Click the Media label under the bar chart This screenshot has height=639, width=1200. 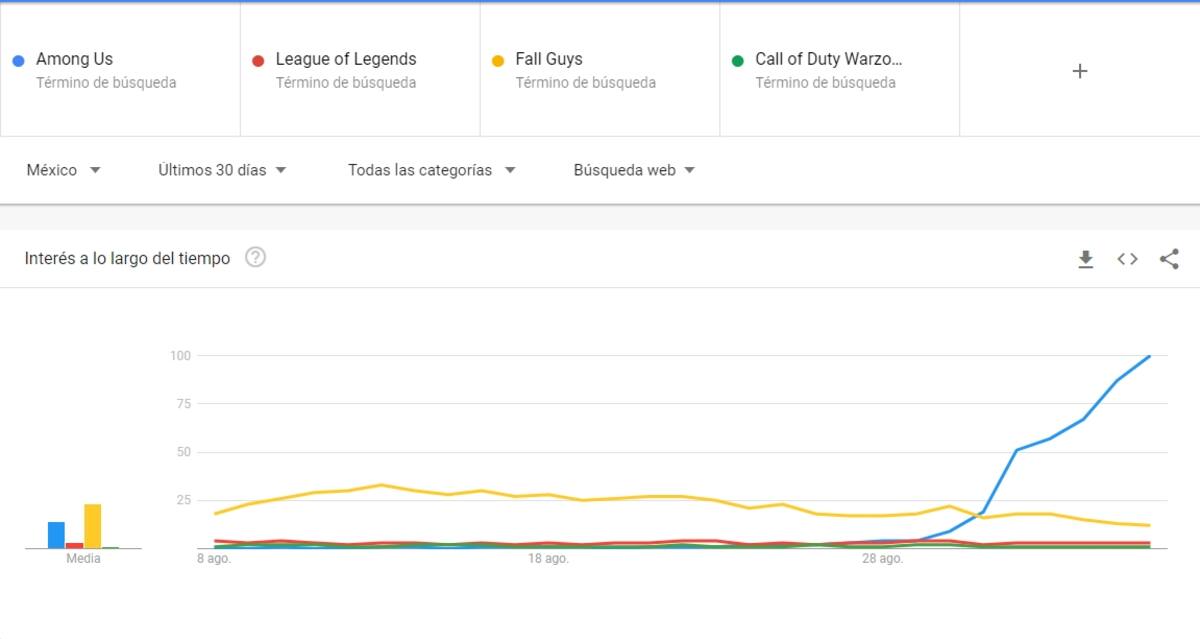(x=83, y=559)
